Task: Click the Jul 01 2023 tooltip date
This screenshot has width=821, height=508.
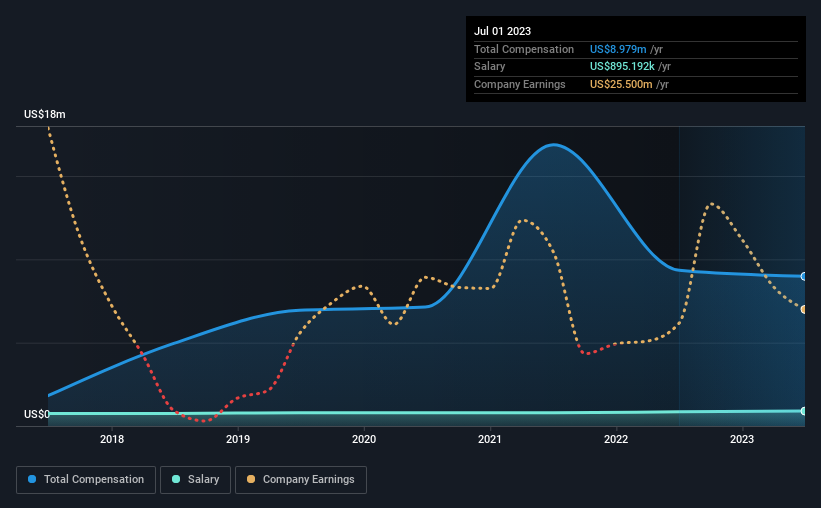Action: (502, 31)
